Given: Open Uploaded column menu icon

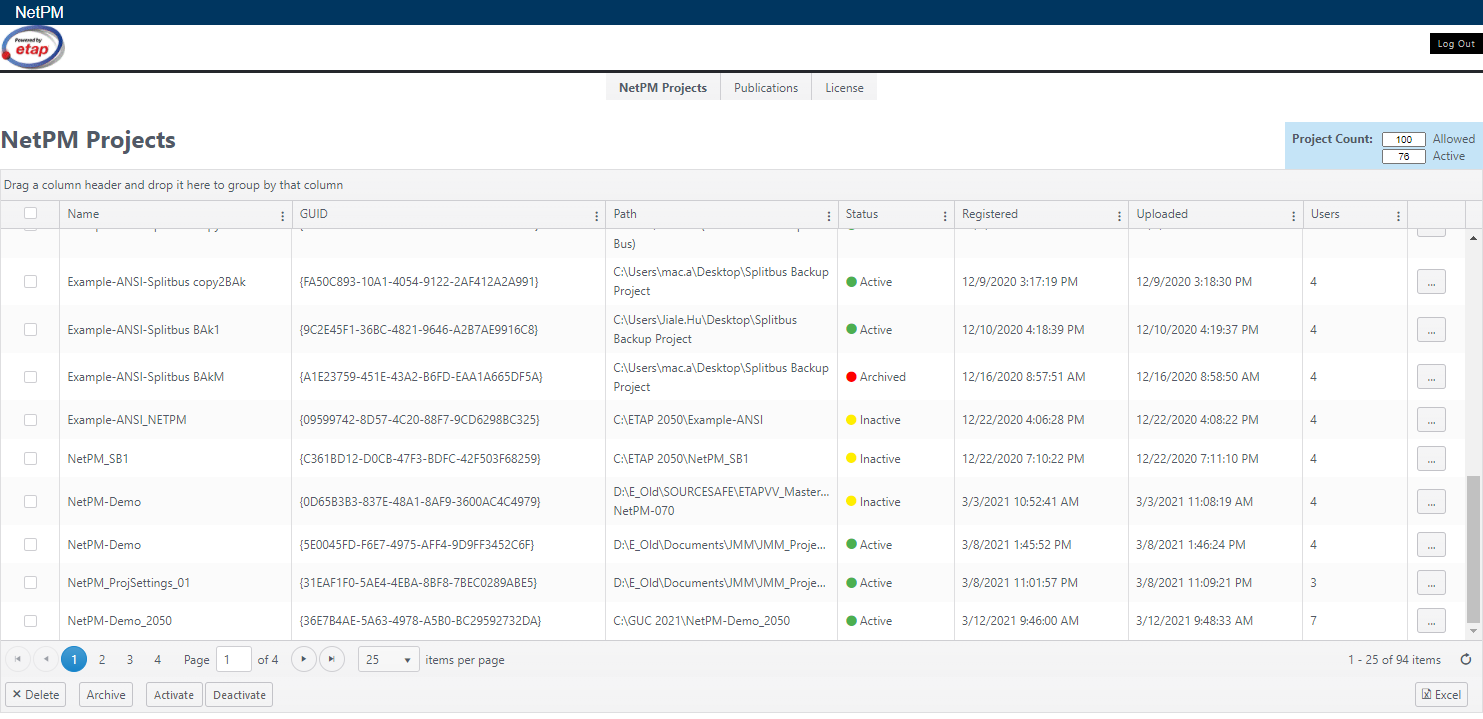Looking at the screenshot, I should (x=1294, y=215).
